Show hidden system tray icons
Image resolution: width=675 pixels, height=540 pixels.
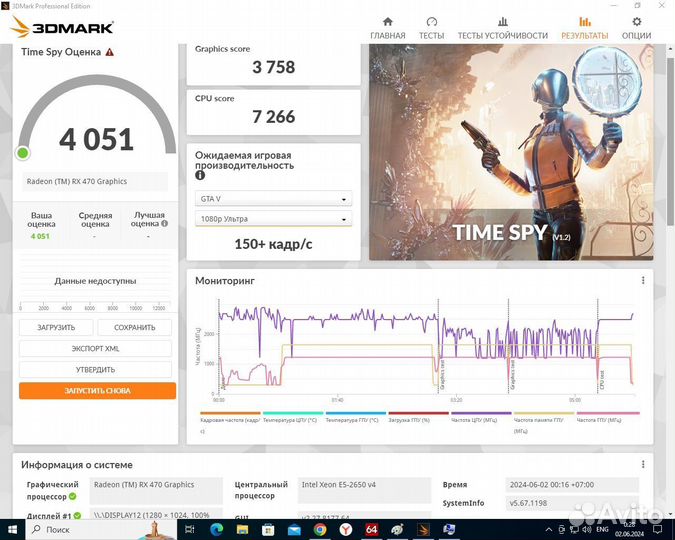click(549, 529)
